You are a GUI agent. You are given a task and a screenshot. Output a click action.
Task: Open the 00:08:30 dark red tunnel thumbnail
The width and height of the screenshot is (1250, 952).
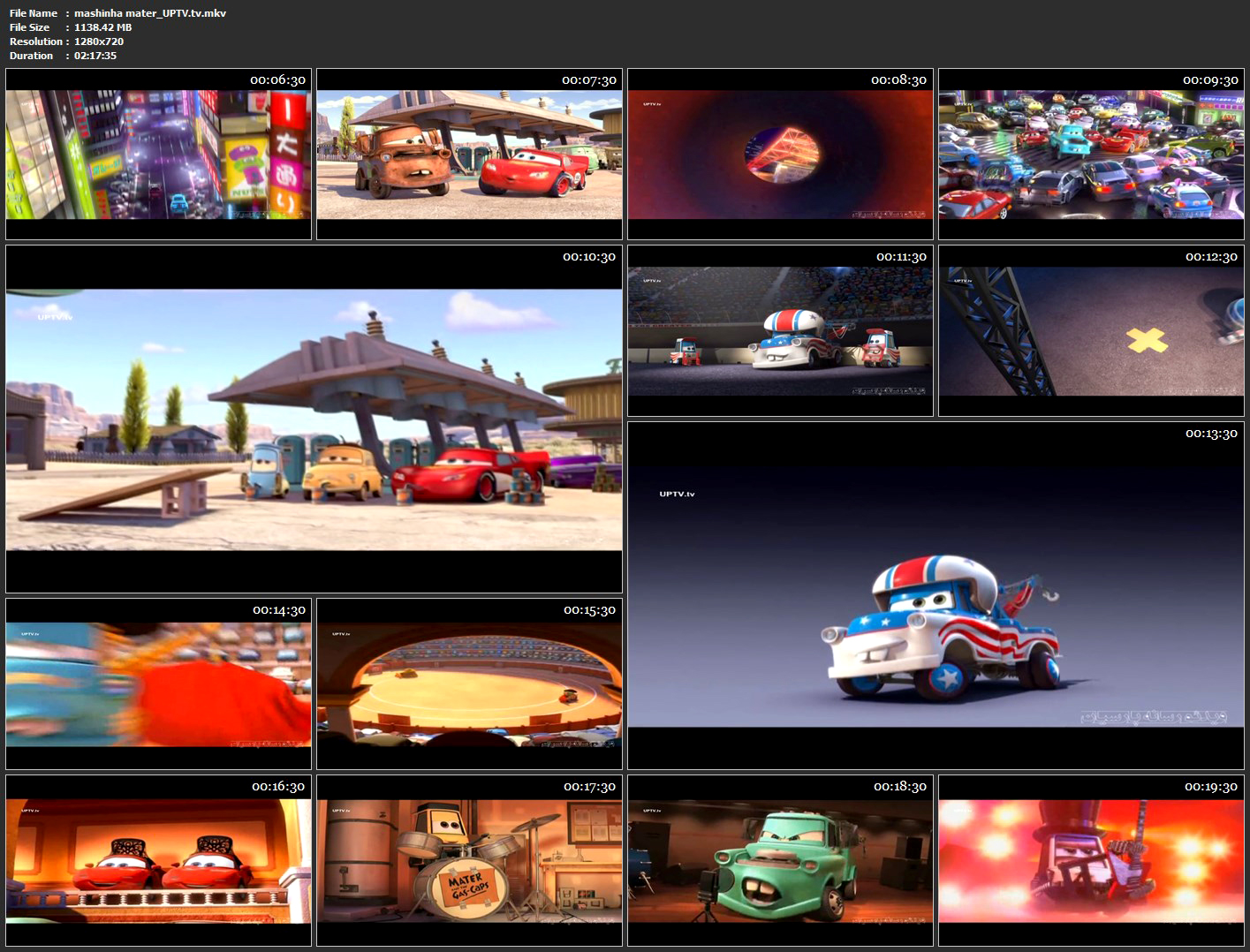click(x=781, y=154)
